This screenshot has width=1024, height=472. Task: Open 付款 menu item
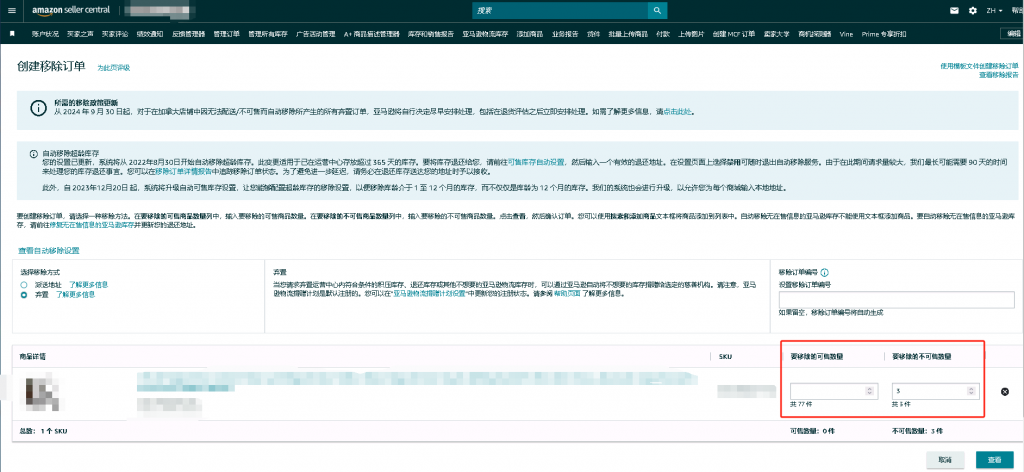click(x=663, y=34)
